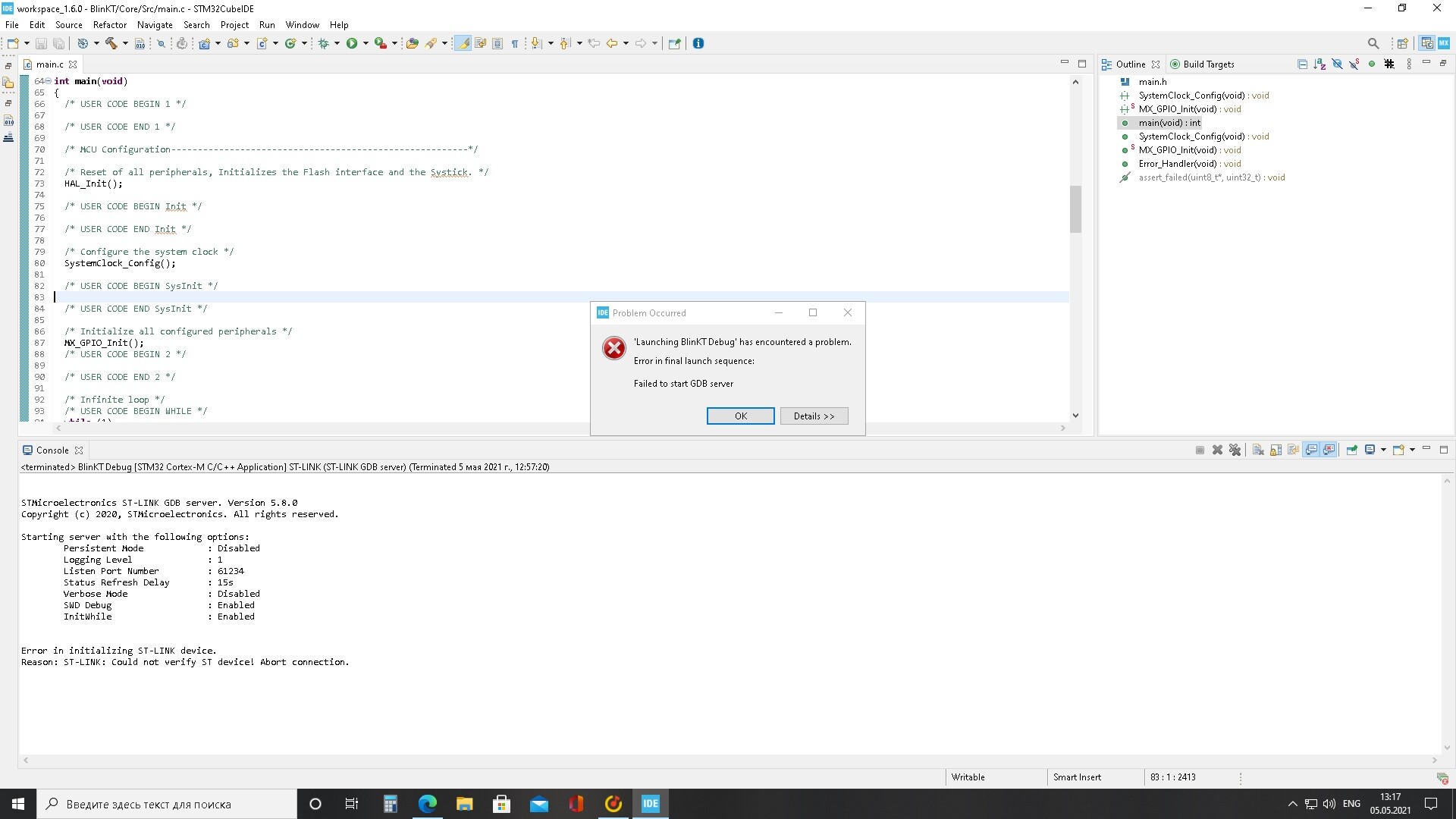
Task: Click the Build hammer icon in toolbar
Action: coord(111,43)
